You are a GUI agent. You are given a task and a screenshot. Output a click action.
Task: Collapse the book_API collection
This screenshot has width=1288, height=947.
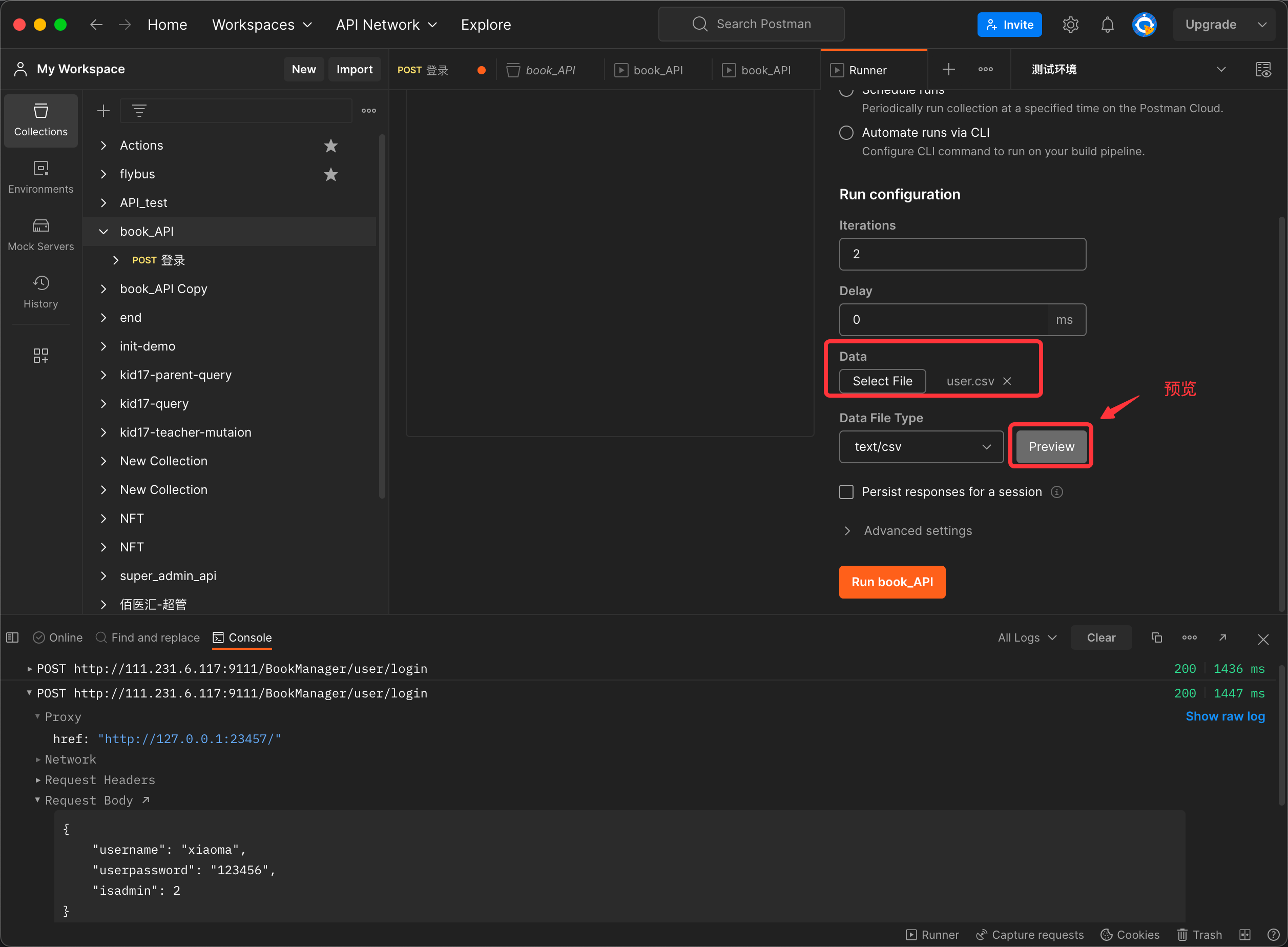click(103, 232)
